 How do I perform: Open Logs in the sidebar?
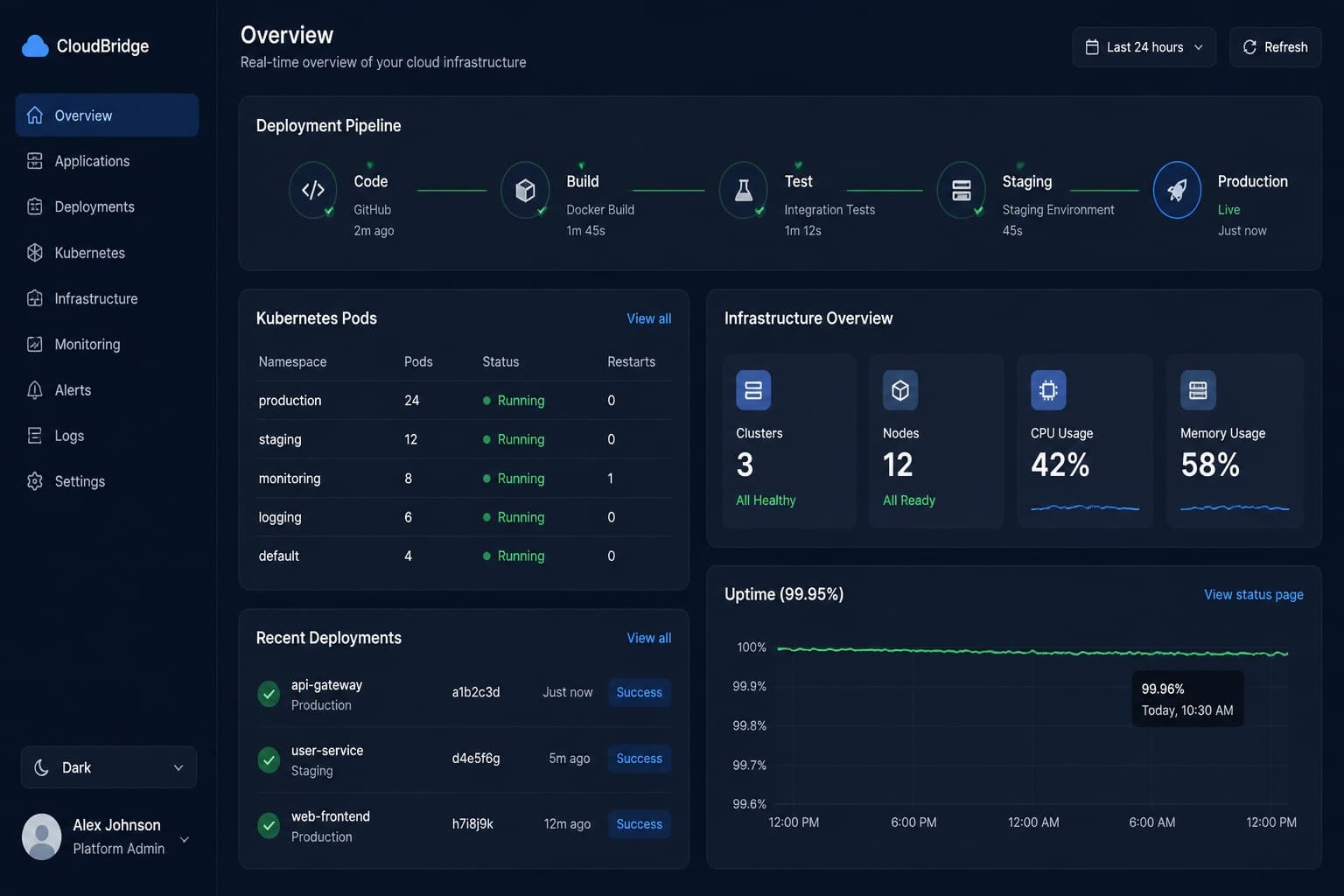click(x=107, y=436)
